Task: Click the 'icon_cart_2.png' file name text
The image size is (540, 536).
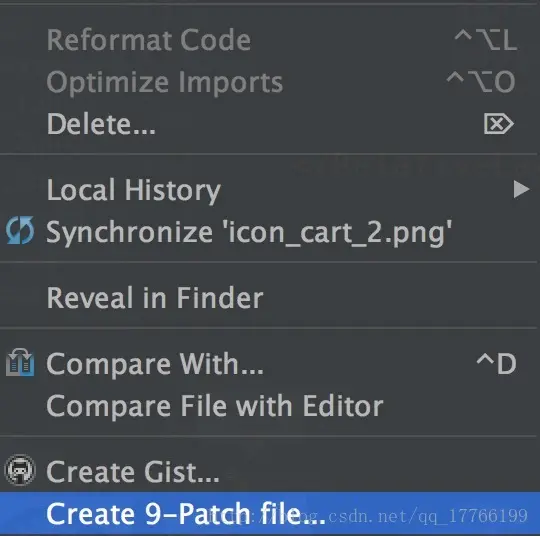Action: pyautogui.click(x=338, y=232)
